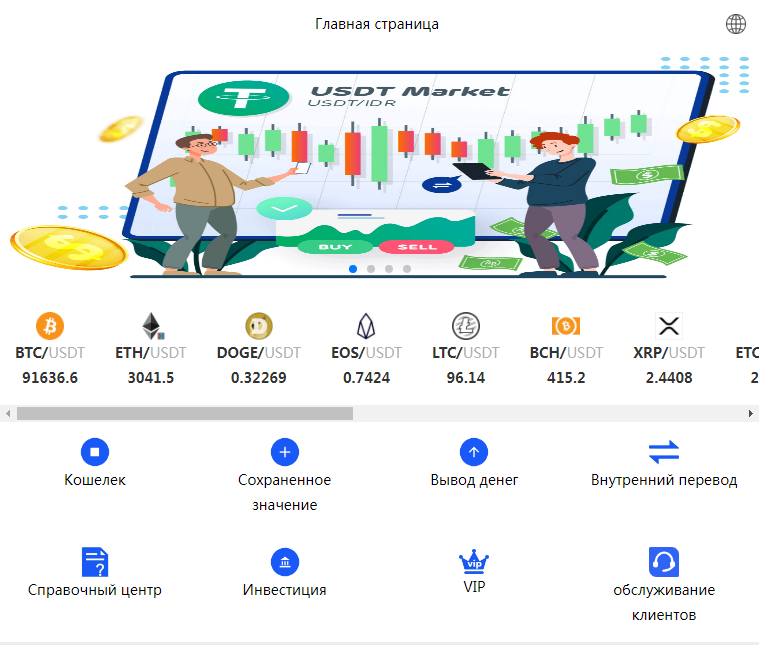Click the USDT Market banner image
The width and height of the screenshot is (759, 646).
pyautogui.click(x=380, y=167)
